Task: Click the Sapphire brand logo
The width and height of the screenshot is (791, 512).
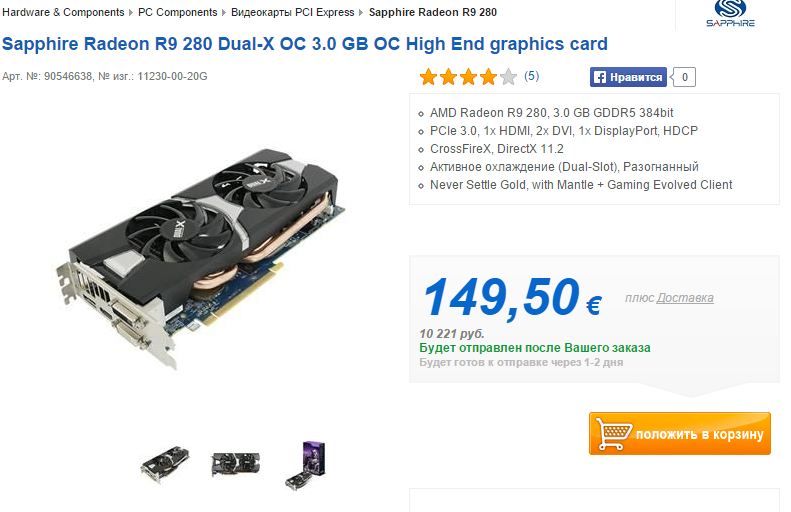Action: coord(730,14)
